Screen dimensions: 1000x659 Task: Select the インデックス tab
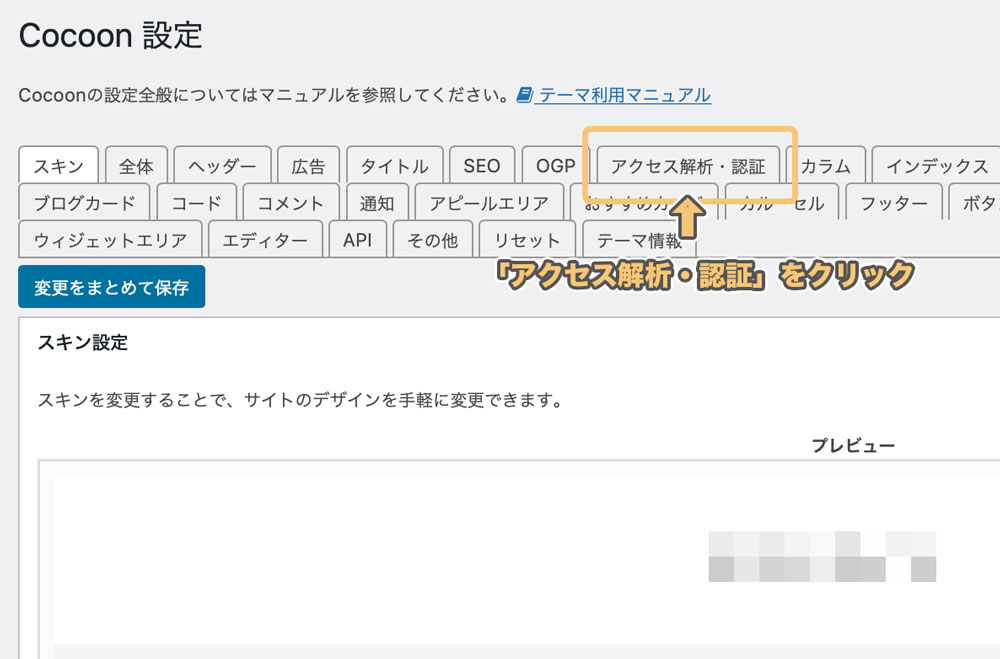(x=936, y=165)
